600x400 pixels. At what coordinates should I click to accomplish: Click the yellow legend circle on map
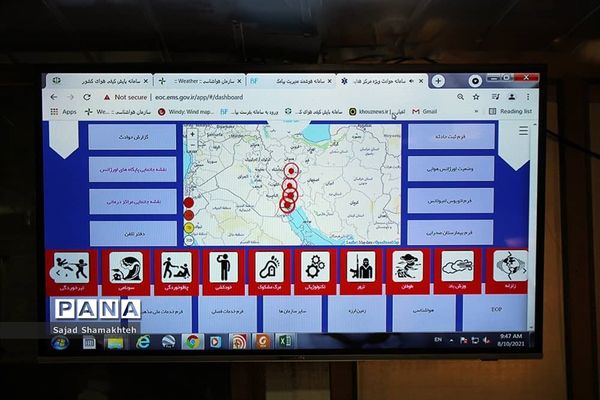189,228
